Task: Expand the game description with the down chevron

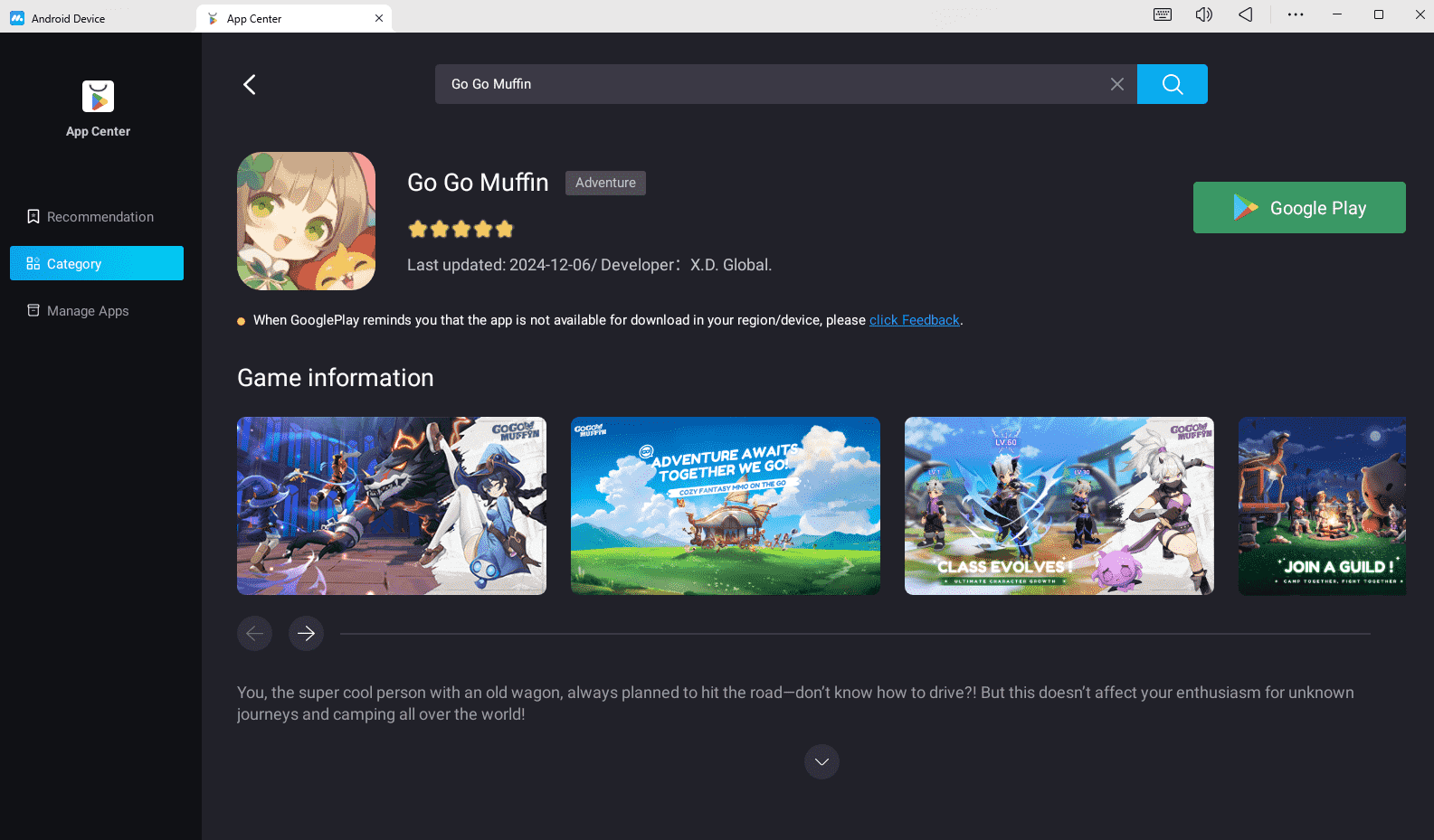Action: point(821,761)
